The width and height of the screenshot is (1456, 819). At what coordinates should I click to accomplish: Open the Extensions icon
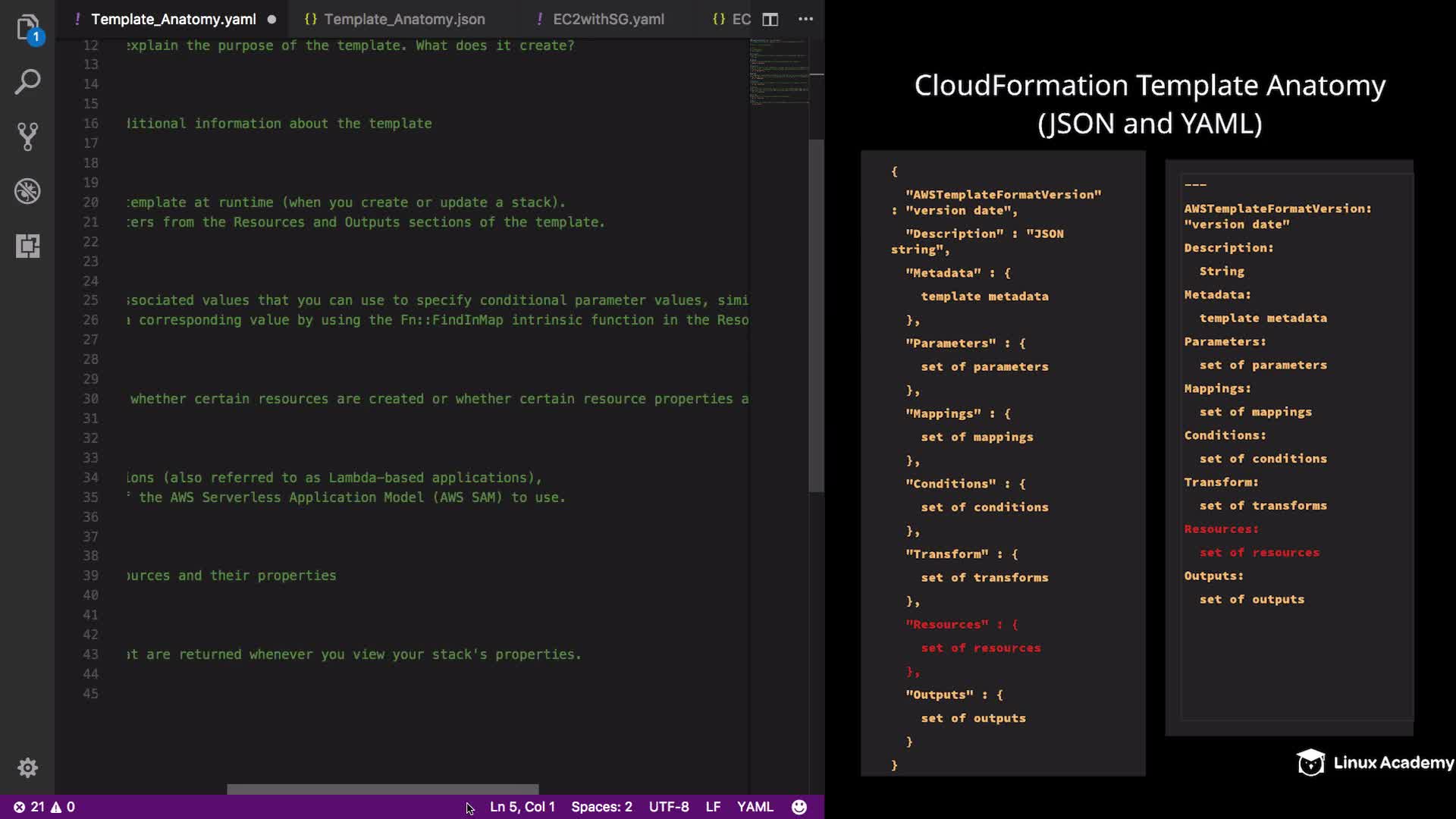point(27,246)
